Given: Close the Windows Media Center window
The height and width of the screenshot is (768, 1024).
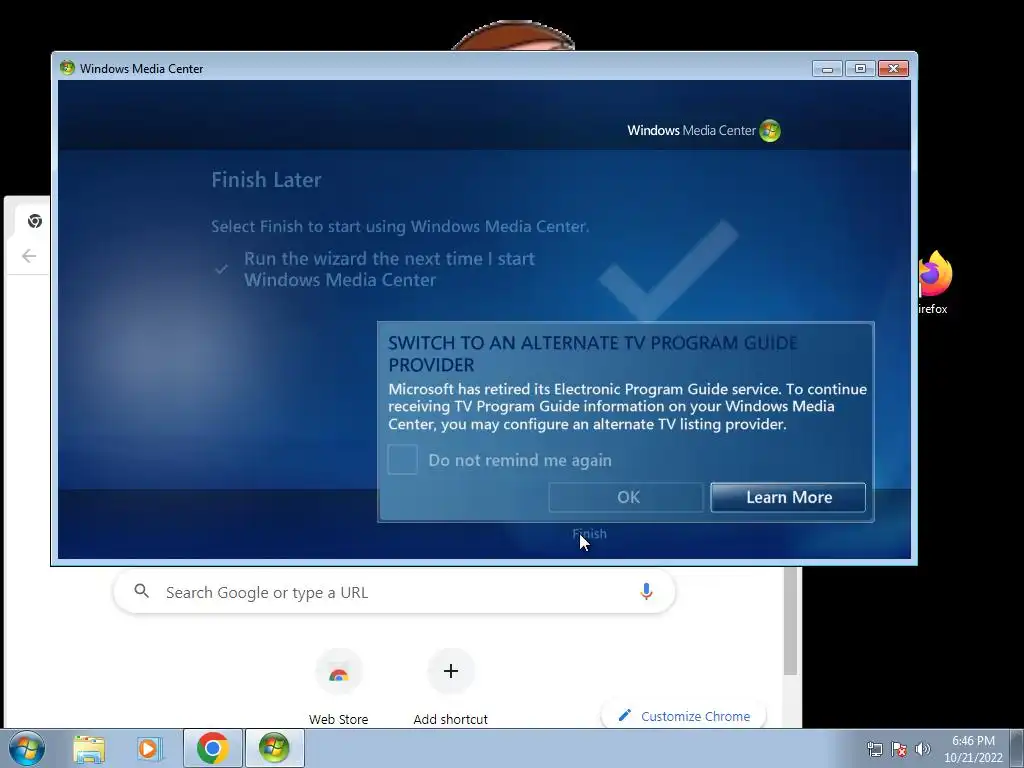Looking at the screenshot, I should click(x=893, y=69).
